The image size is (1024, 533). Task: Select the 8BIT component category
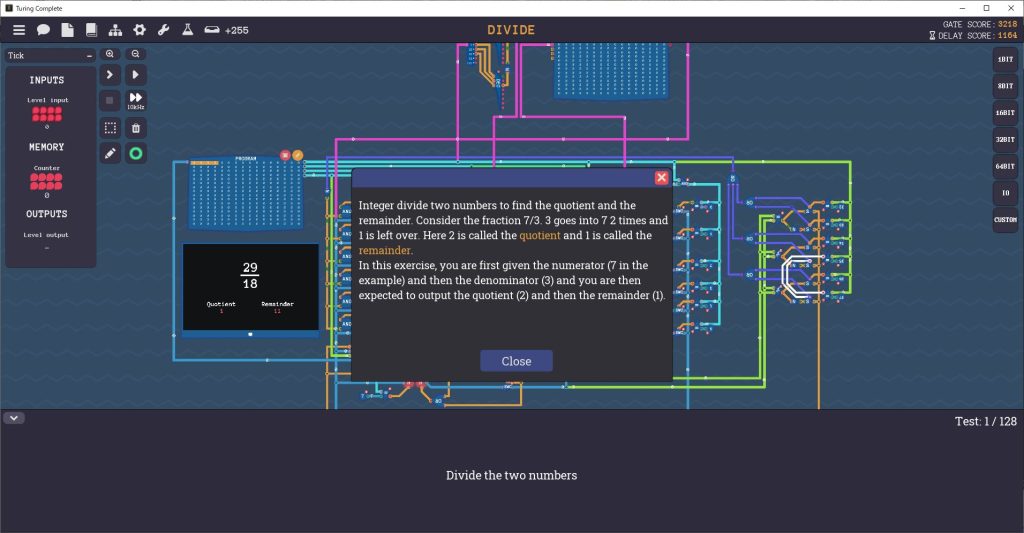(x=1005, y=86)
